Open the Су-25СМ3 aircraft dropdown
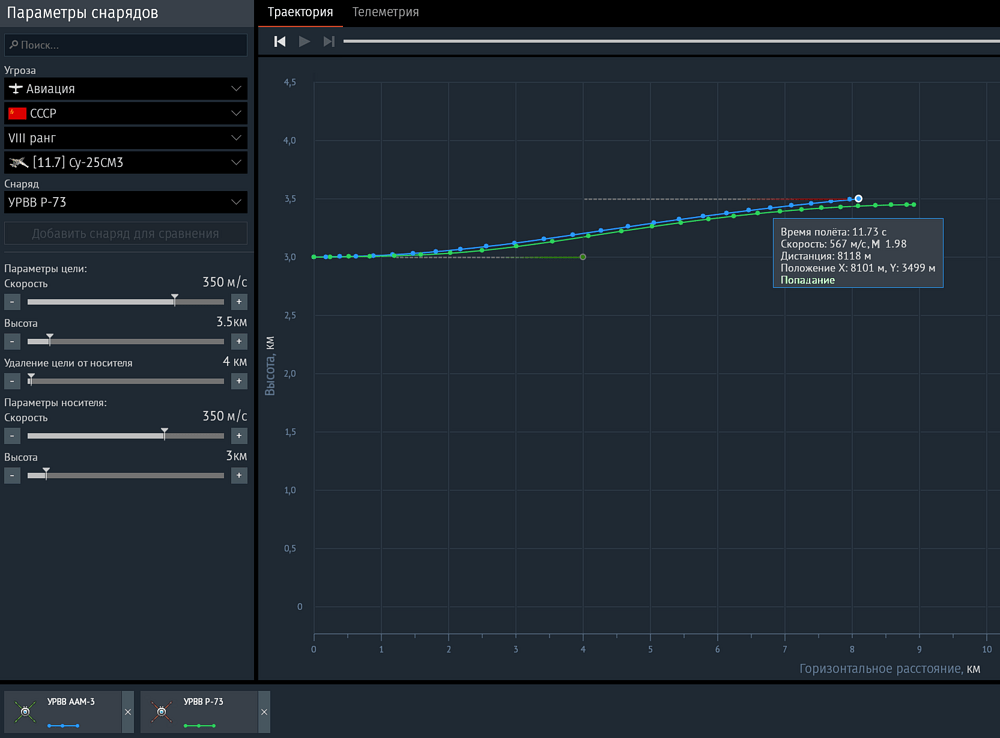This screenshot has width=1000, height=738. [x=126, y=163]
